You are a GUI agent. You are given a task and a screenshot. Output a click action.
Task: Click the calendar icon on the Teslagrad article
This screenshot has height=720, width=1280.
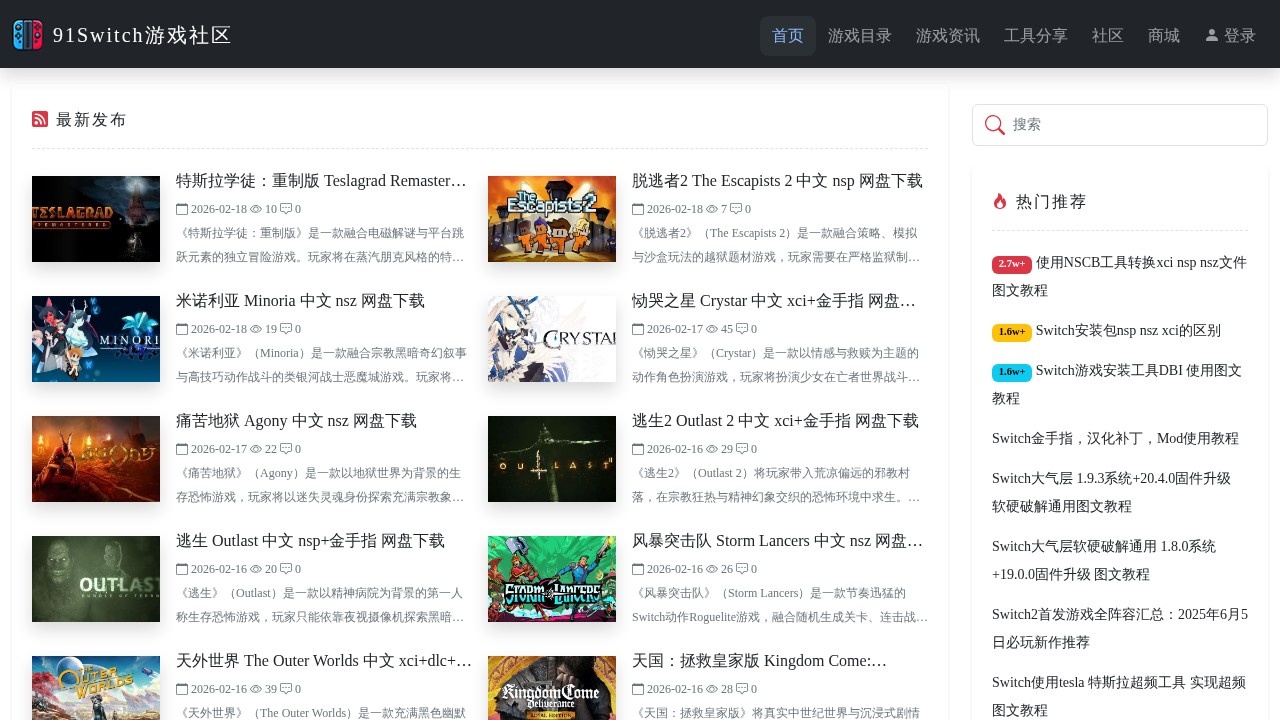182,209
